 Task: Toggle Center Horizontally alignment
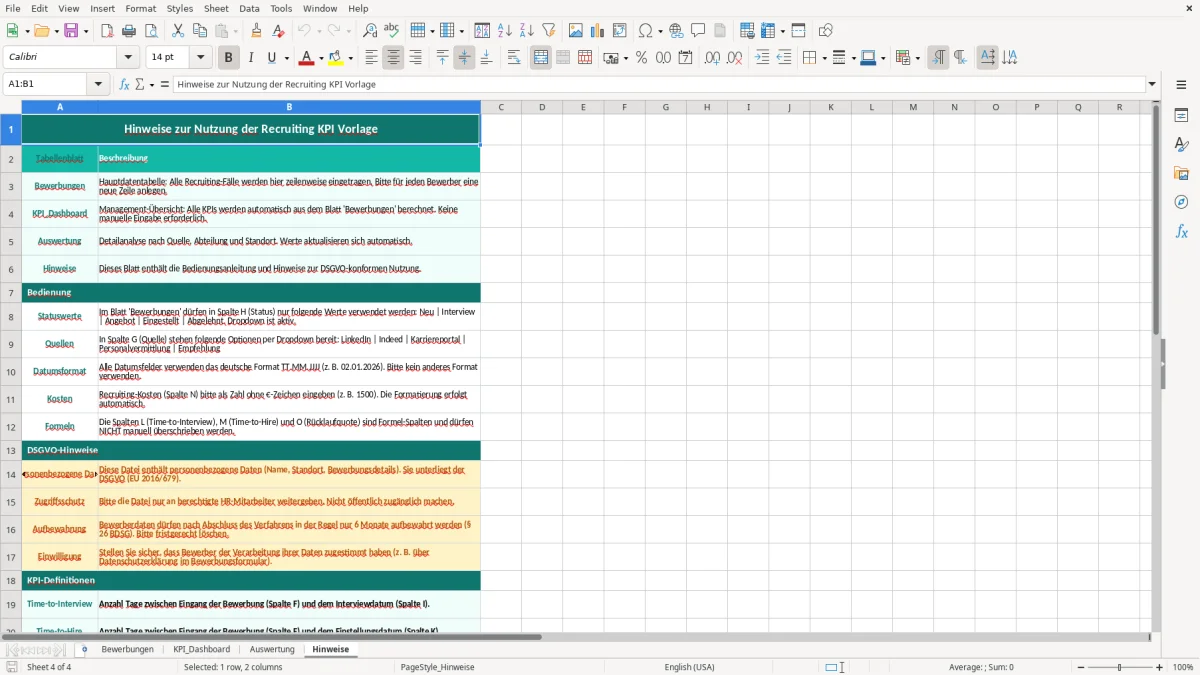click(x=393, y=58)
